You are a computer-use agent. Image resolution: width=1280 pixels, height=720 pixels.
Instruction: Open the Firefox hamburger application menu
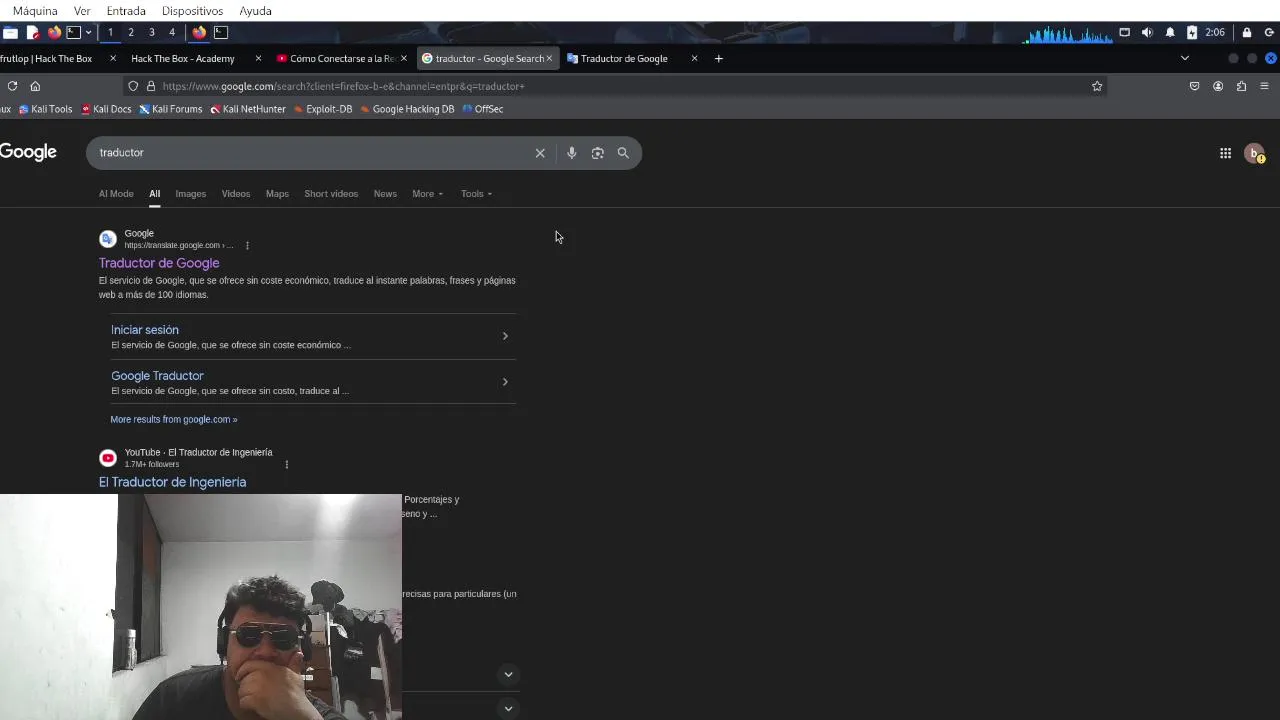[x=1264, y=86]
